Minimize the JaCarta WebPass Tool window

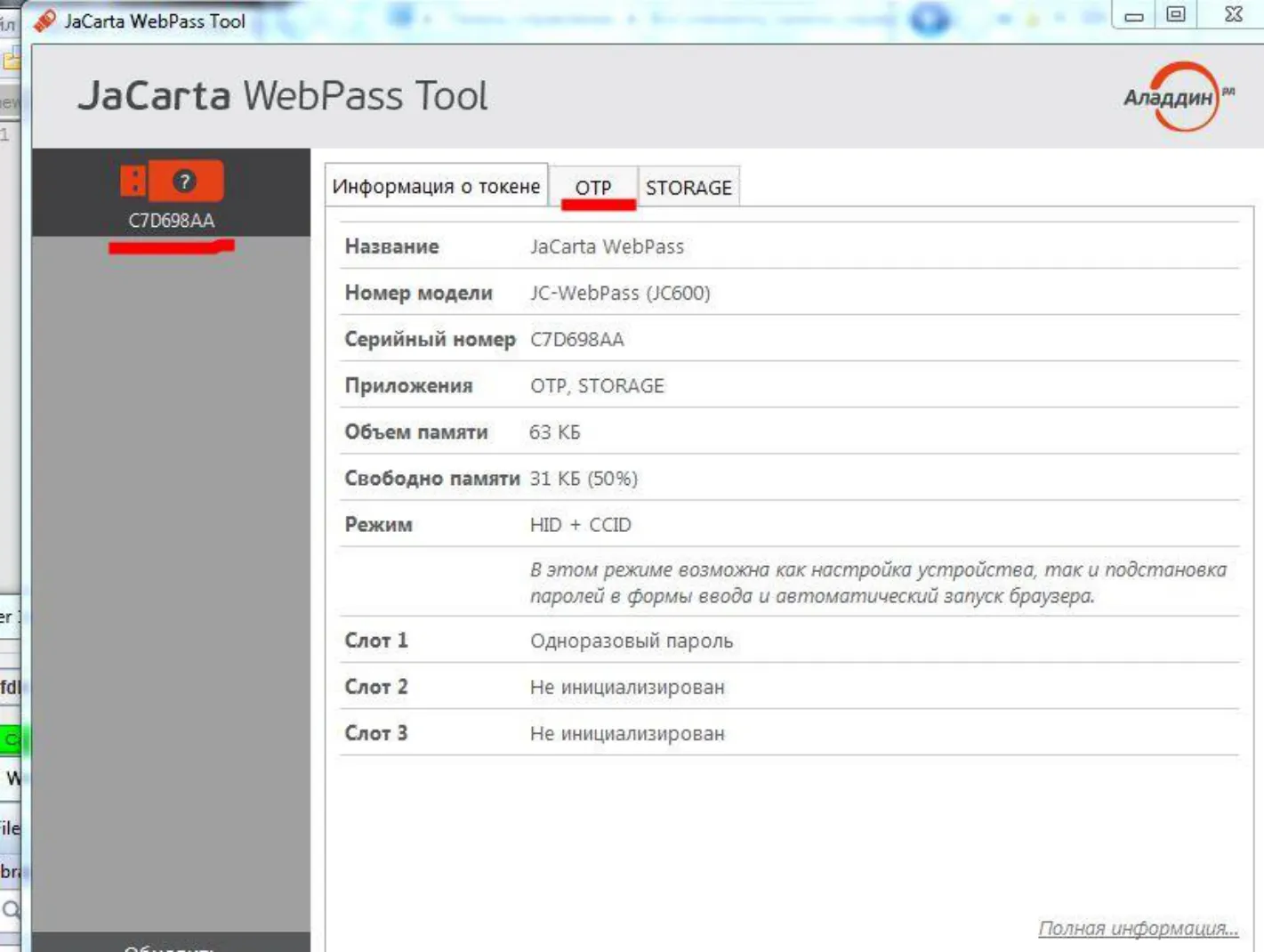click(x=1134, y=15)
